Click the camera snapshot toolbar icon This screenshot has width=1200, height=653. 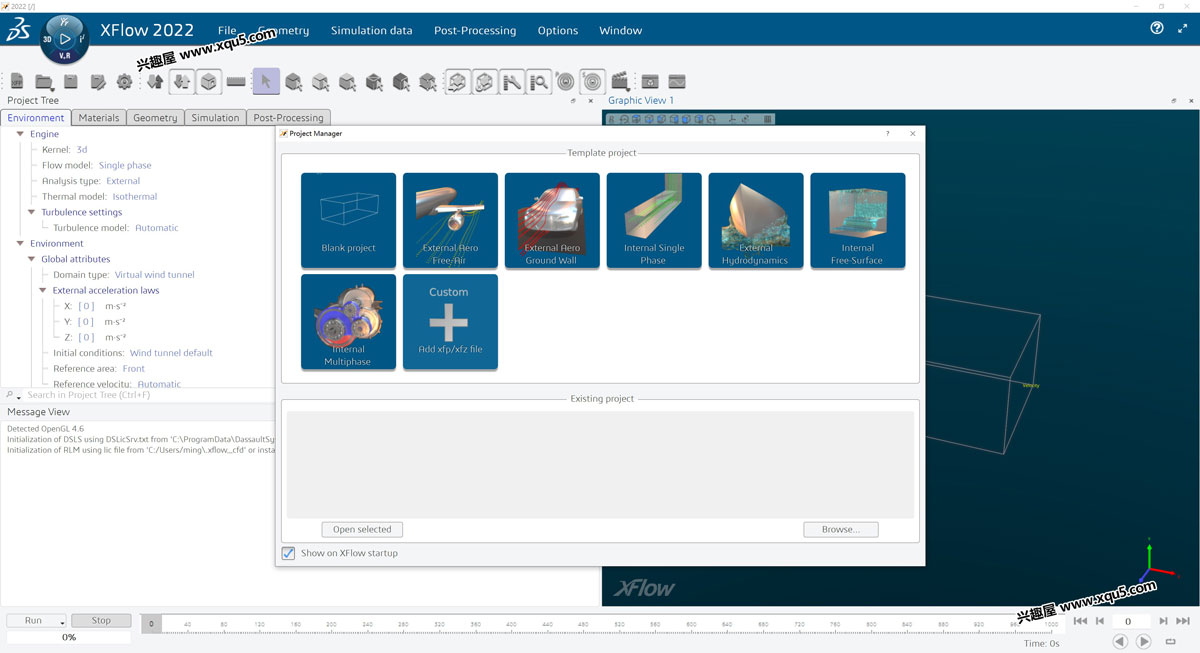click(650, 82)
